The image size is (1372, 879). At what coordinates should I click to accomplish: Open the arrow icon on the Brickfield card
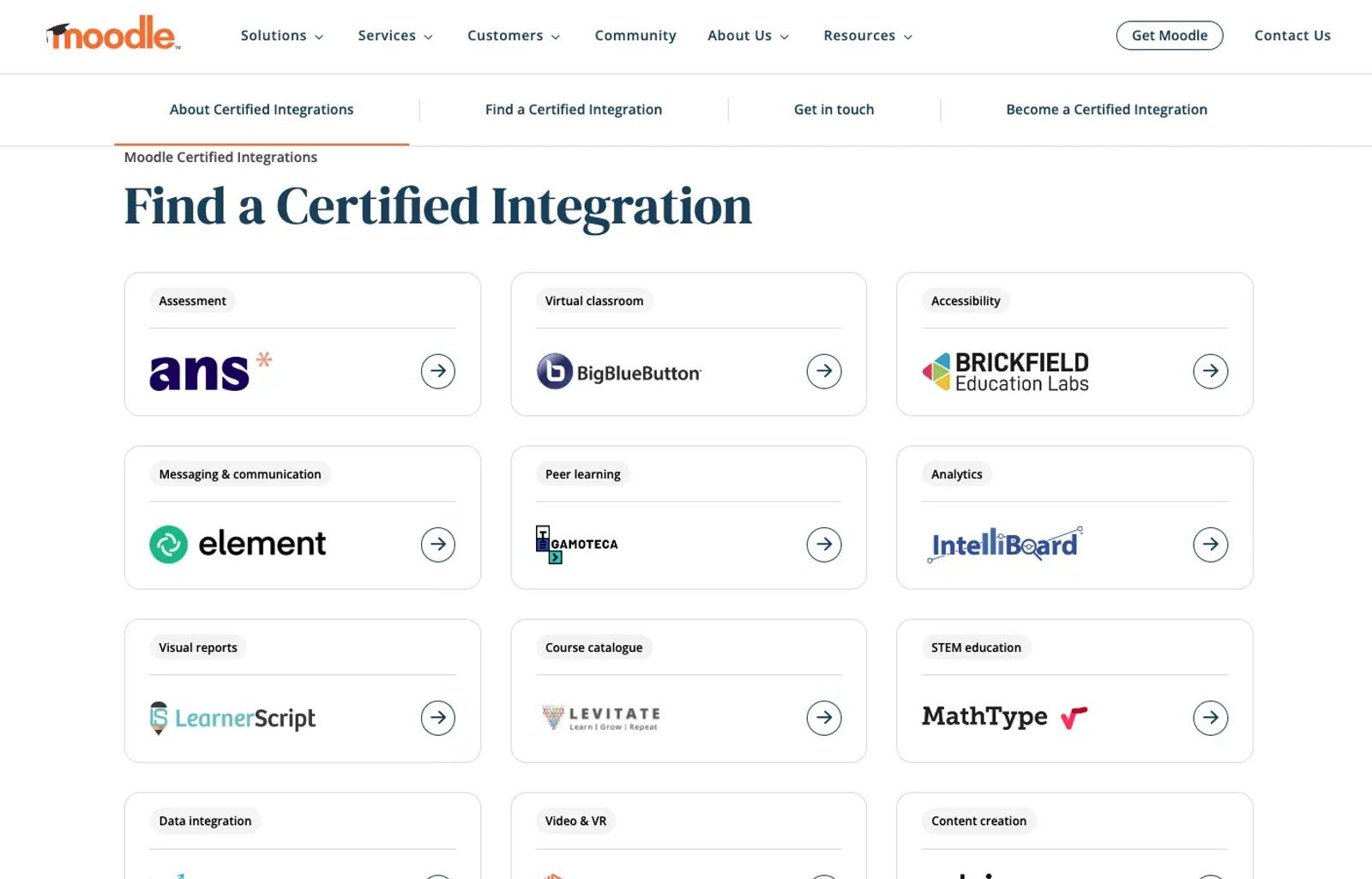pyautogui.click(x=1211, y=371)
